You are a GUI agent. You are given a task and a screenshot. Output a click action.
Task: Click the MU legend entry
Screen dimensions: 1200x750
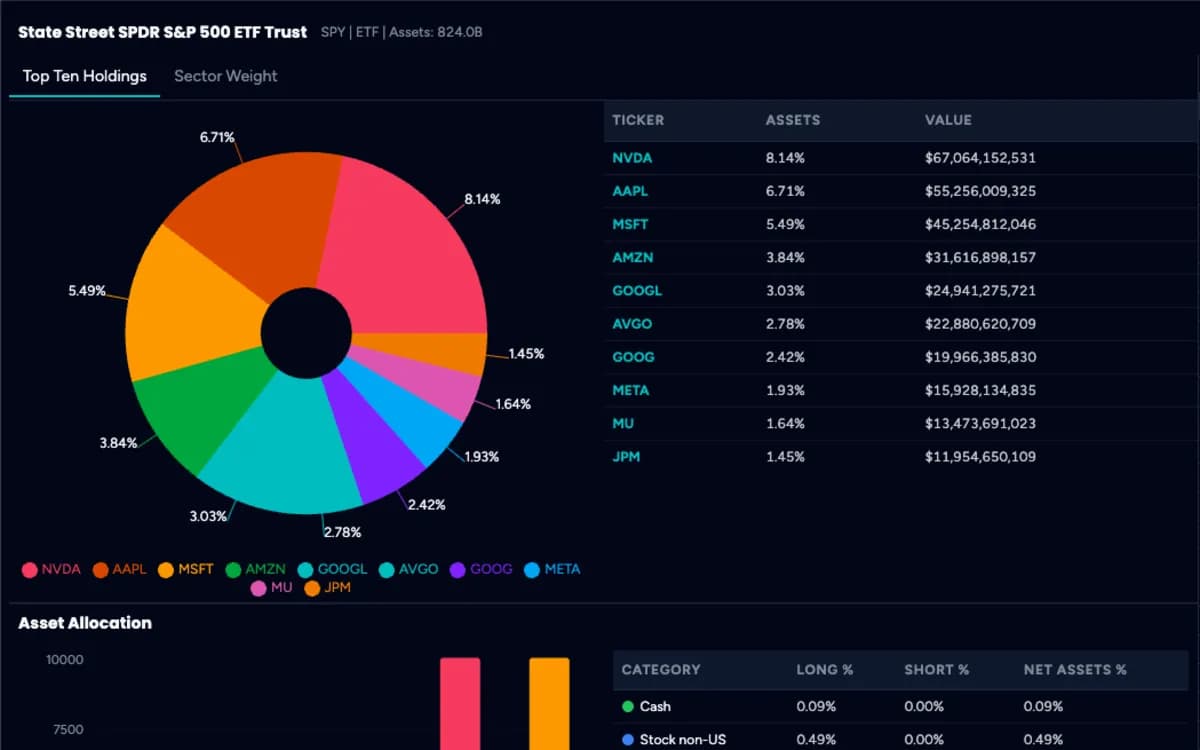pyautogui.click(x=272, y=588)
